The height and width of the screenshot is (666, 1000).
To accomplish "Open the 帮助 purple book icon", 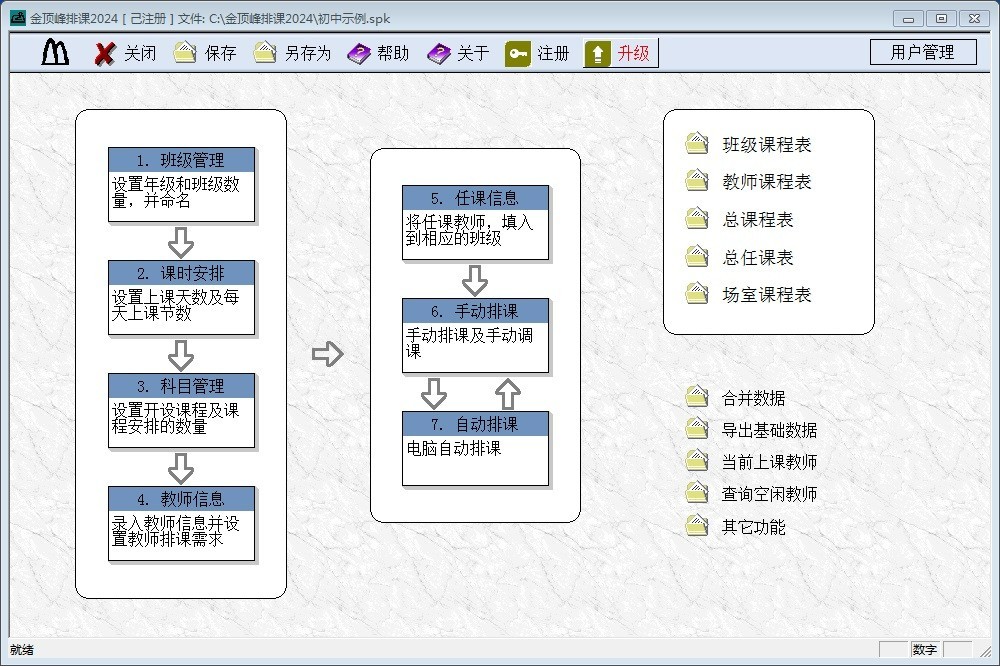I will [x=358, y=54].
